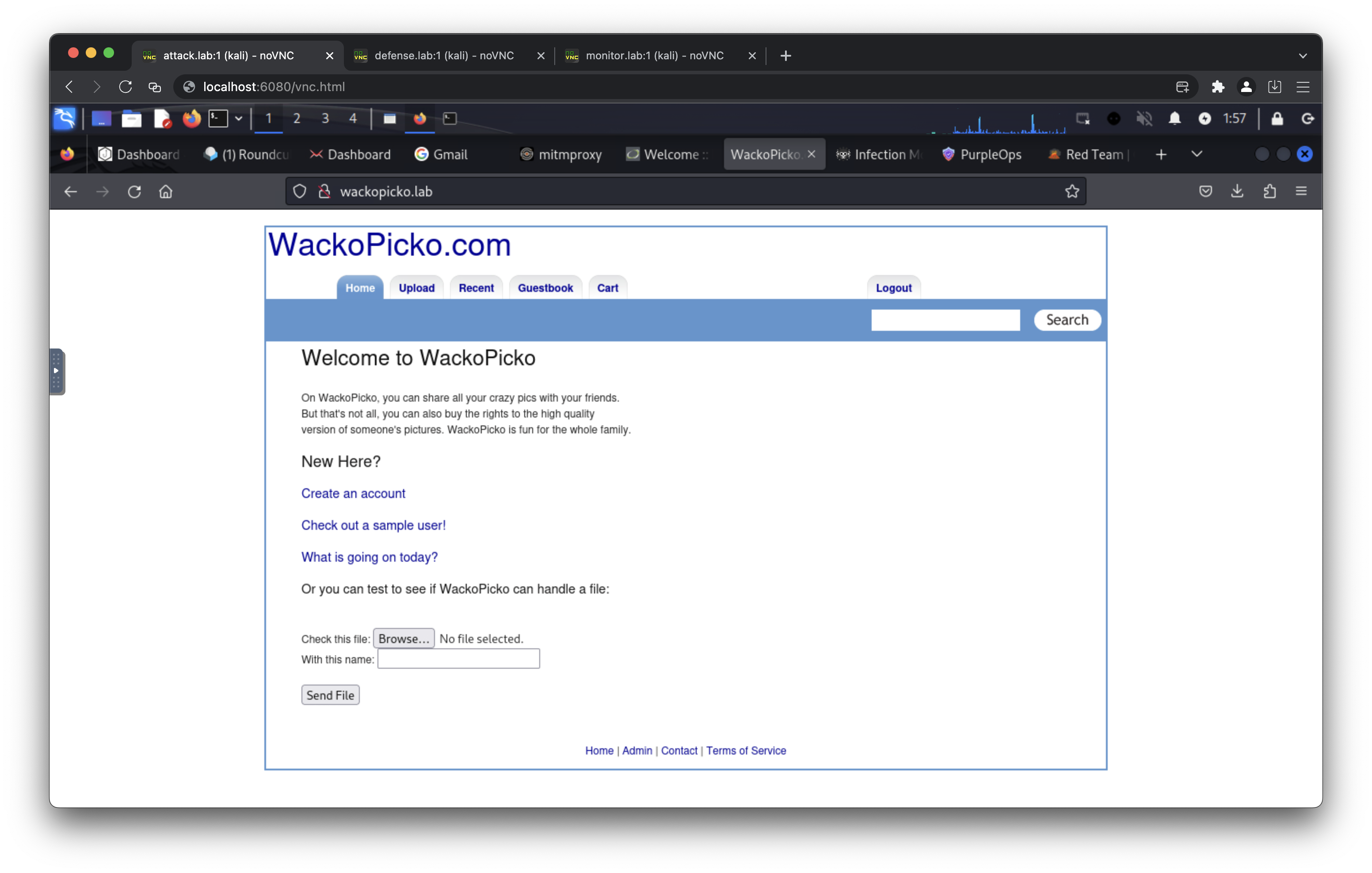Image resolution: width=1372 pixels, height=873 pixels.
Task: Switch to the defense.lab noVNC tab
Action: point(444,55)
